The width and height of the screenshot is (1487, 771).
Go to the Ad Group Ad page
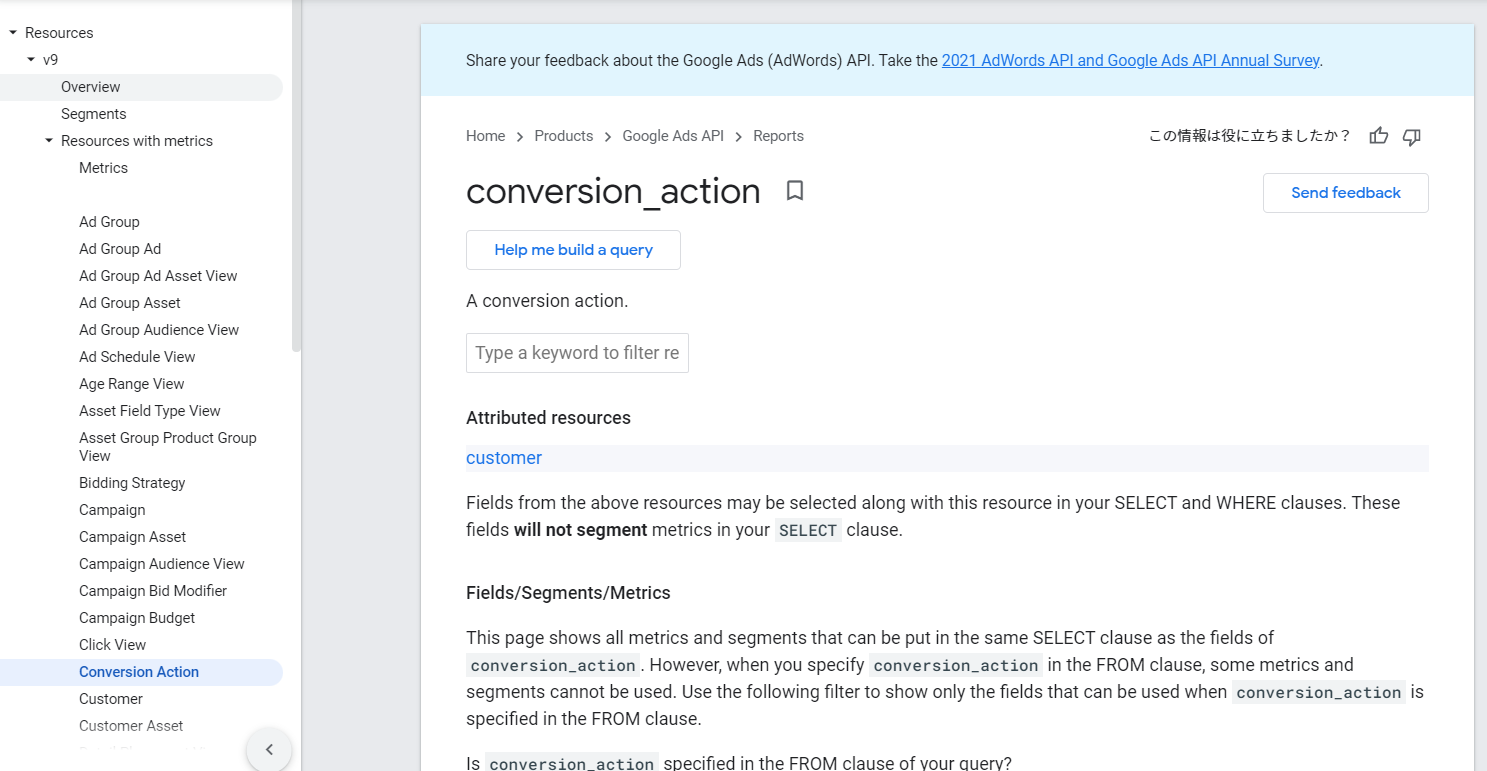coord(120,249)
